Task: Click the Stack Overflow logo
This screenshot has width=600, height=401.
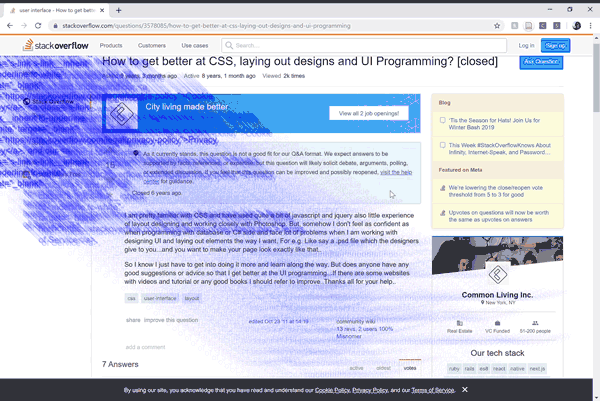Action: [x=56, y=45]
